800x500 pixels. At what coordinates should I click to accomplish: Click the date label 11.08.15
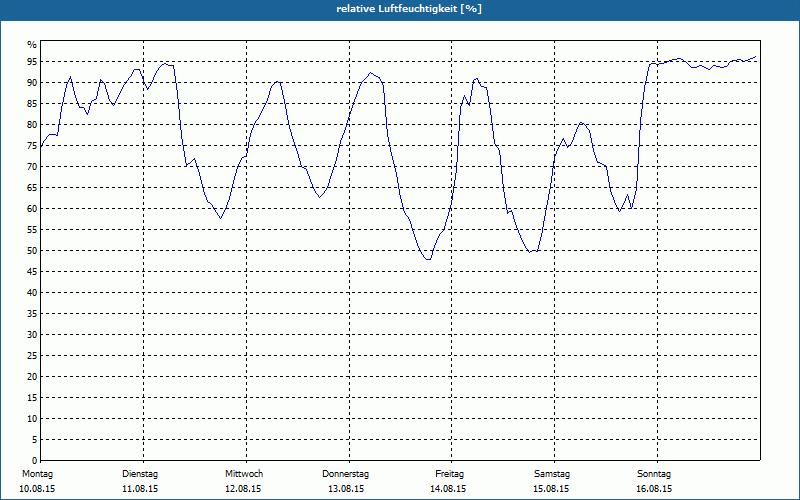pyautogui.click(x=140, y=489)
